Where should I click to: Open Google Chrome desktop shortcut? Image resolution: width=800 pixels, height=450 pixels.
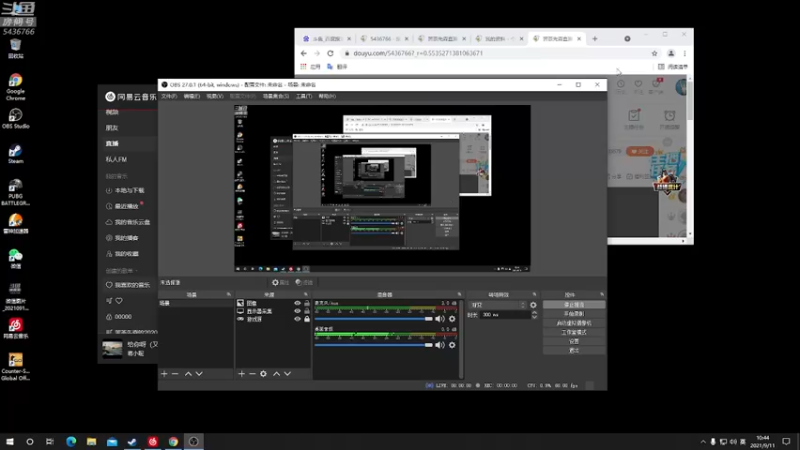pos(15,87)
